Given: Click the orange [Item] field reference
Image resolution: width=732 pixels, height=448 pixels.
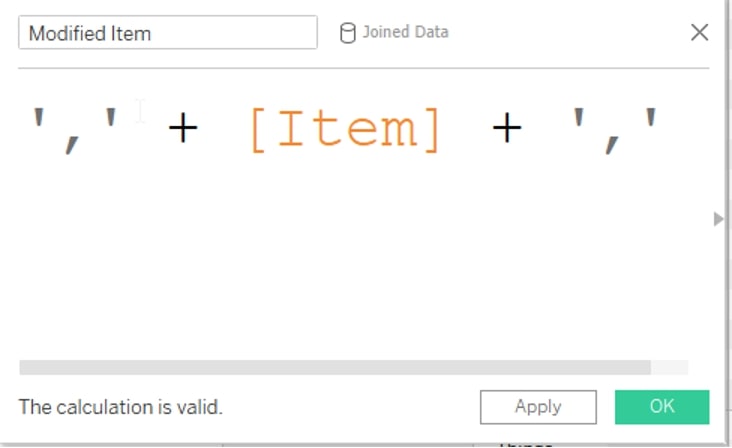Looking at the screenshot, I should click(x=344, y=130).
